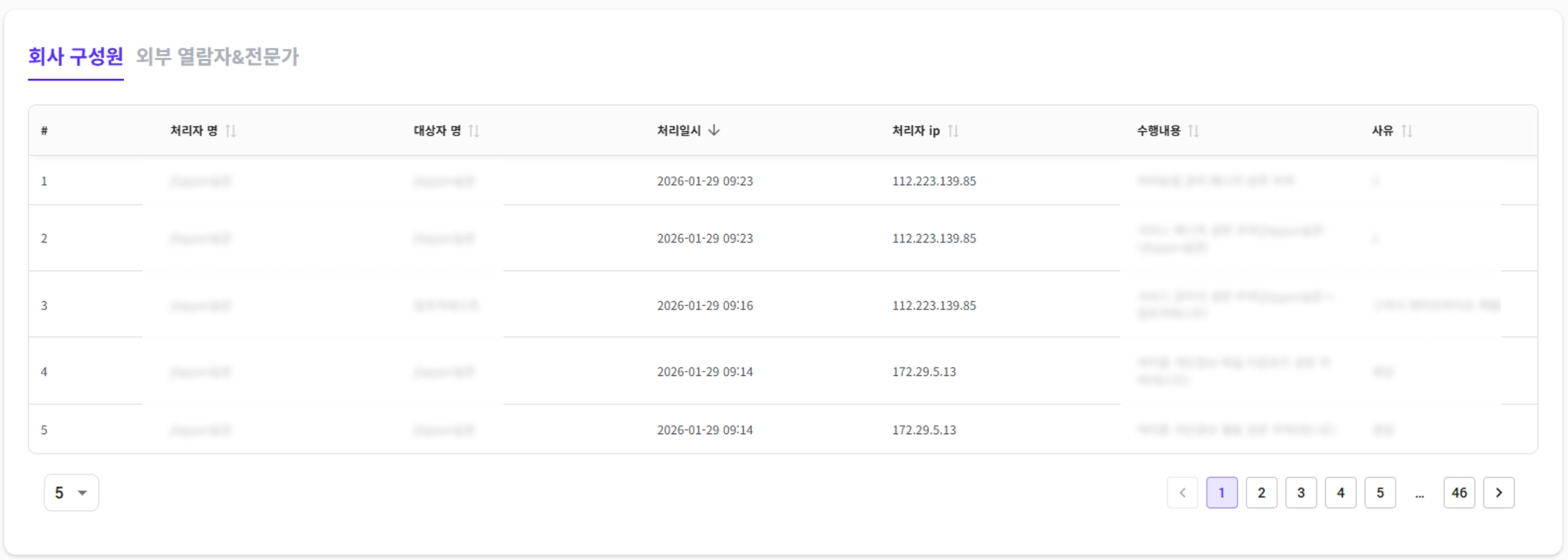Navigate to page 4
The image size is (1568, 560).
[x=1341, y=493]
